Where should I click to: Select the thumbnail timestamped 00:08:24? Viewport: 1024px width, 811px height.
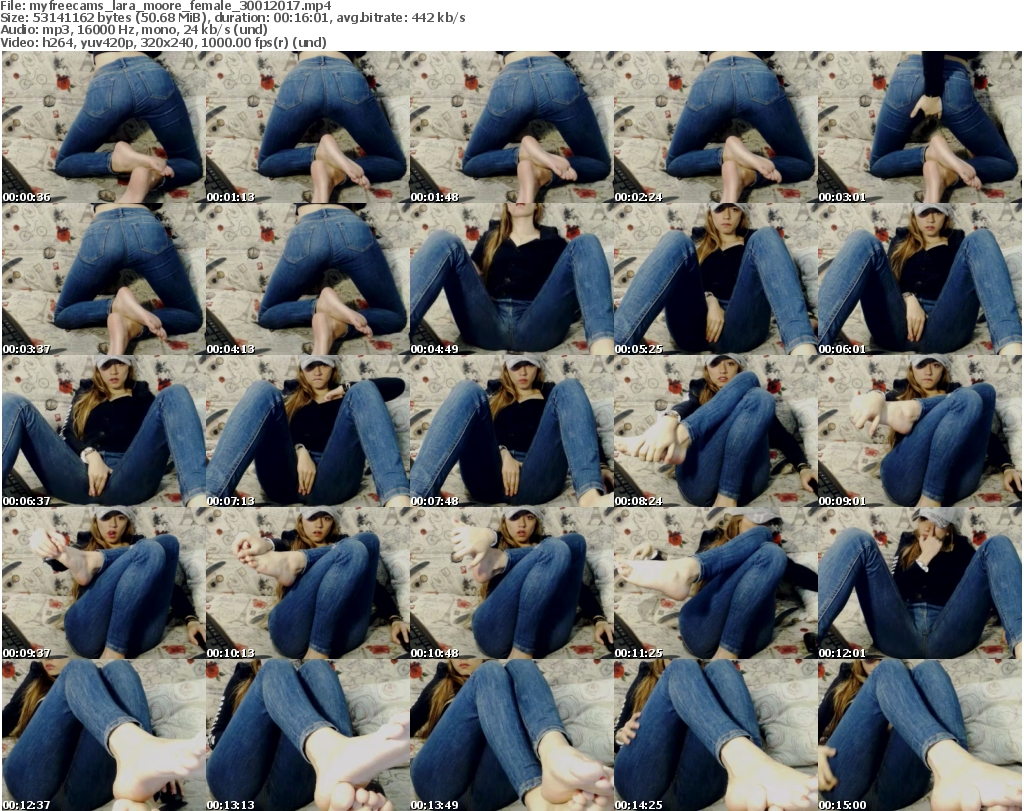pyautogui.click(x=715, y=432)
